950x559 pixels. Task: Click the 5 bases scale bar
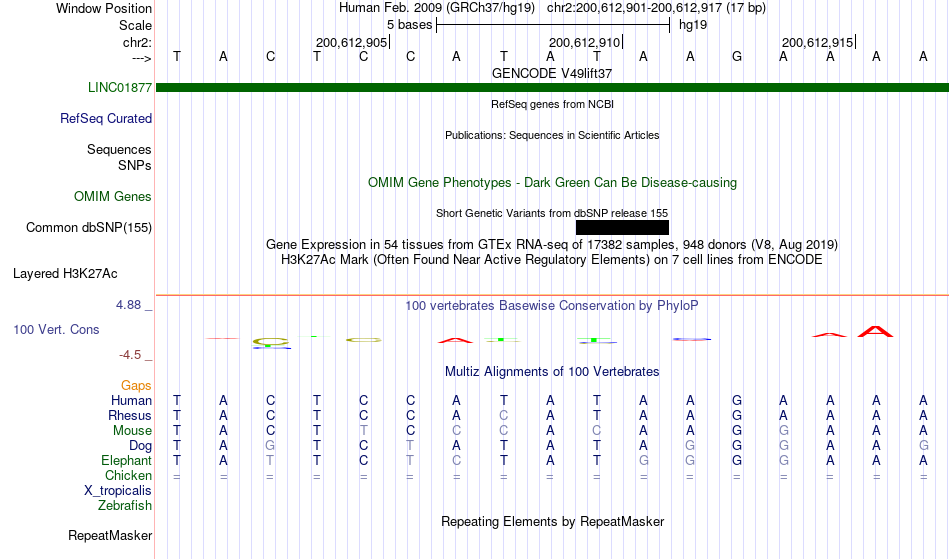553,25
